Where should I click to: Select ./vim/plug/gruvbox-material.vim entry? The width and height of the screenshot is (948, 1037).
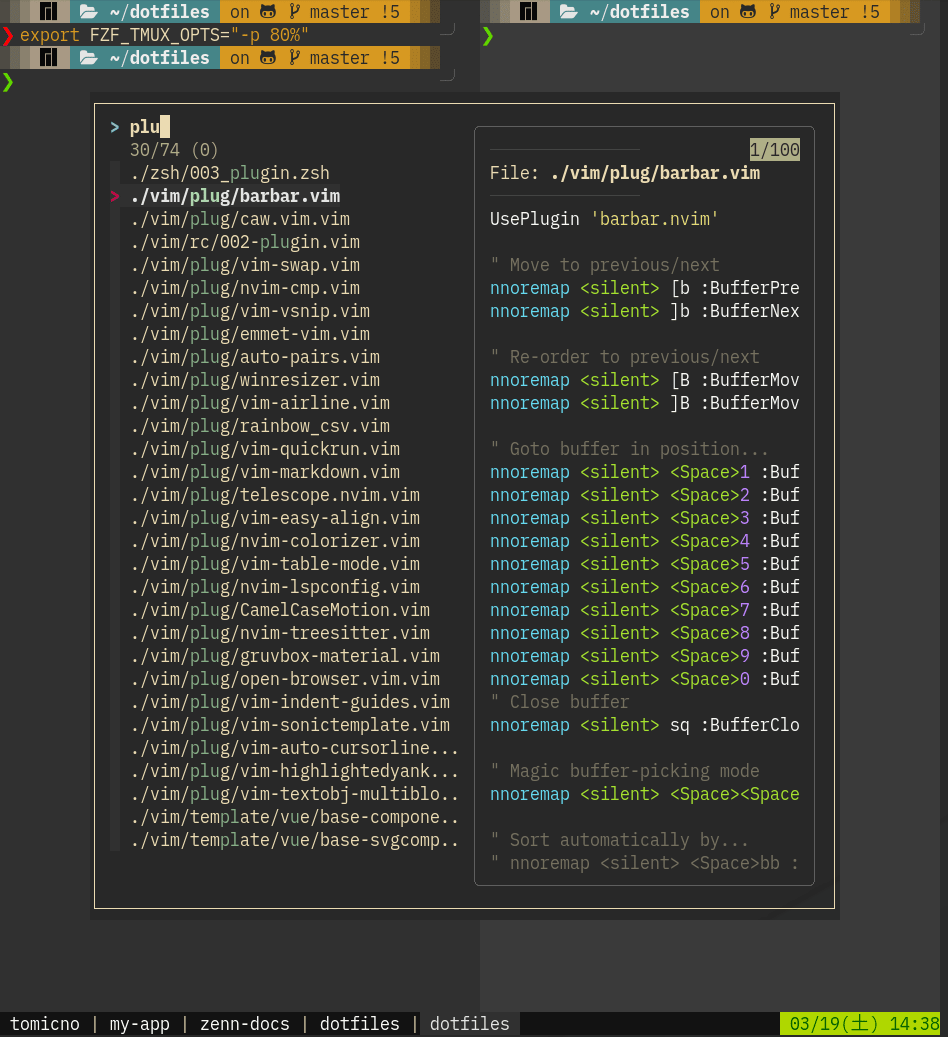coord(285,656)
